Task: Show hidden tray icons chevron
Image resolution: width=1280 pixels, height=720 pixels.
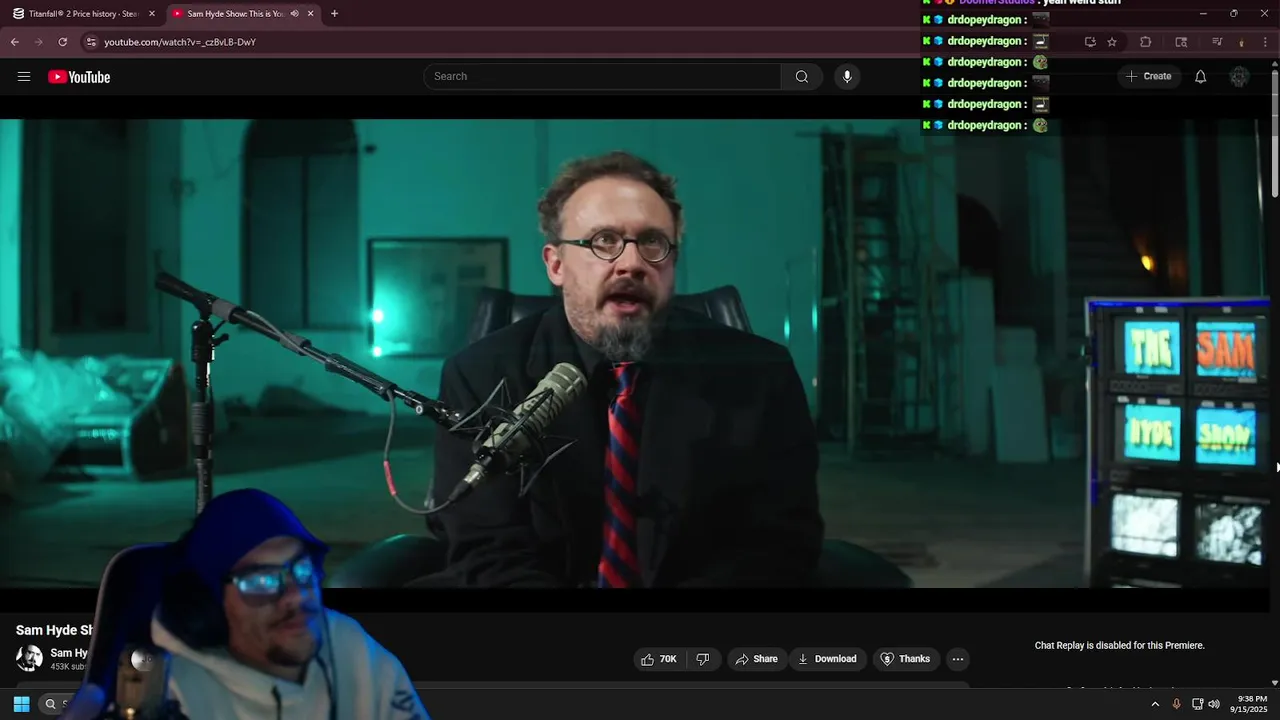Action: [x=1155, y=704]
